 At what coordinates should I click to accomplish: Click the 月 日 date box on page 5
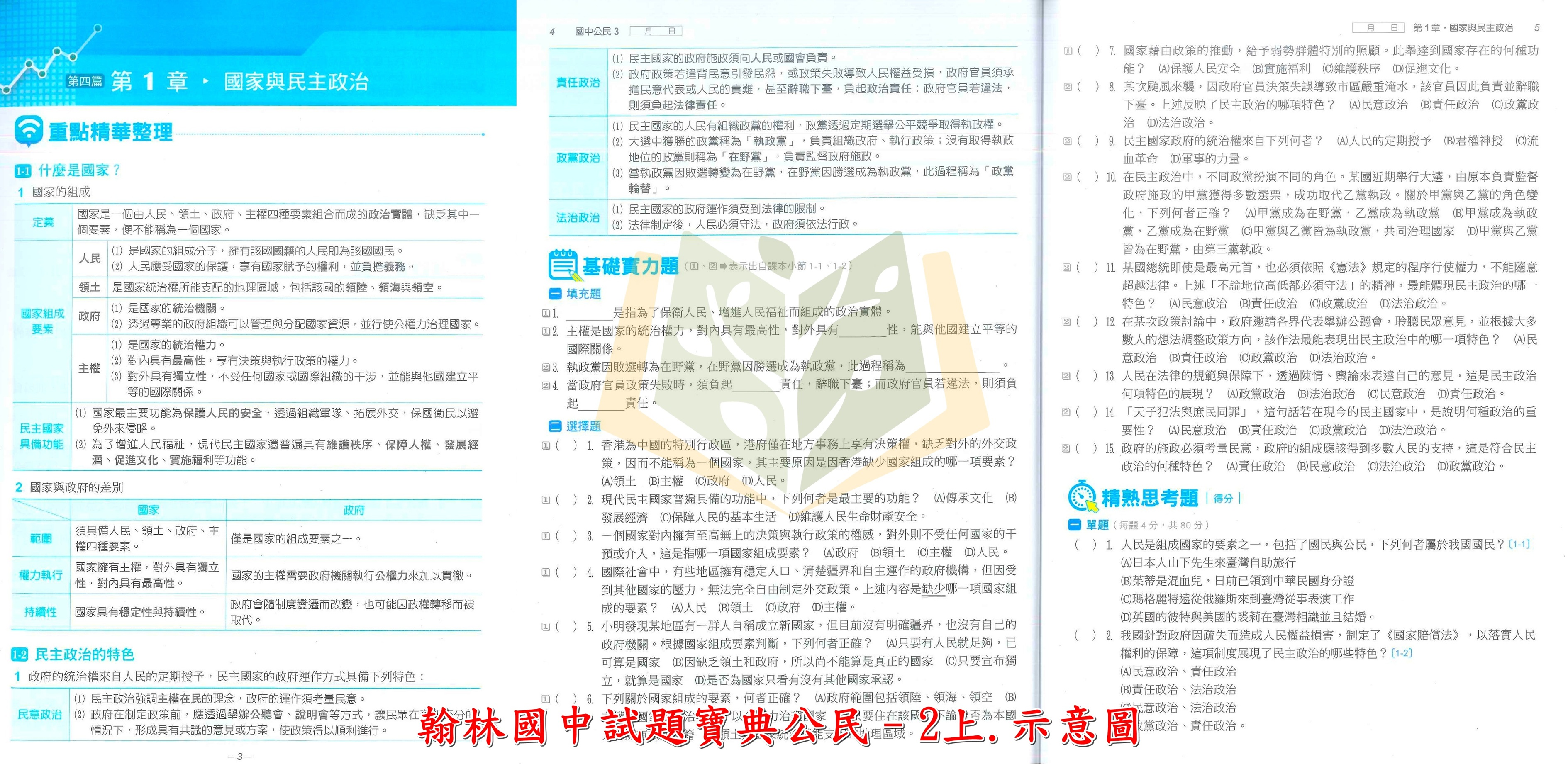coord(1378,27)
